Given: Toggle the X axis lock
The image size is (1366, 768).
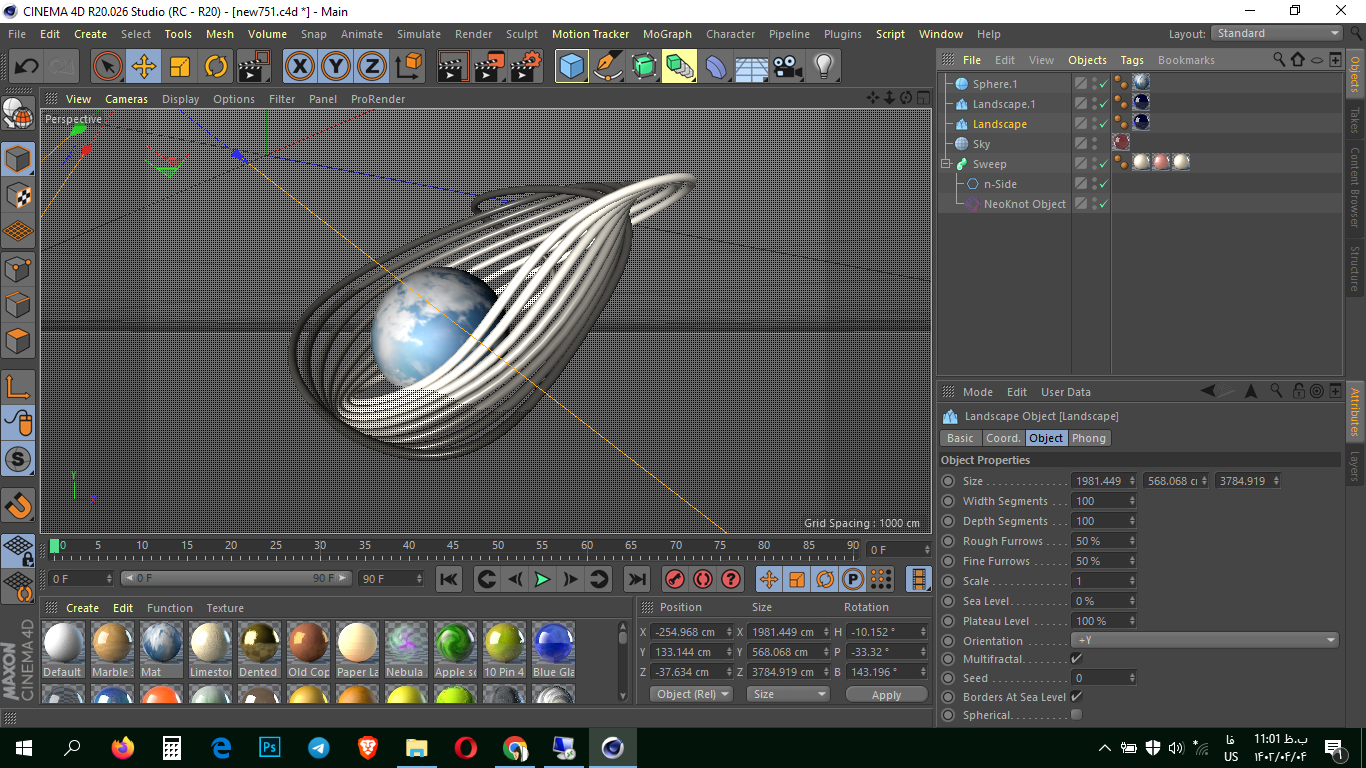Looking at the screenshot, I should point(299,67).
